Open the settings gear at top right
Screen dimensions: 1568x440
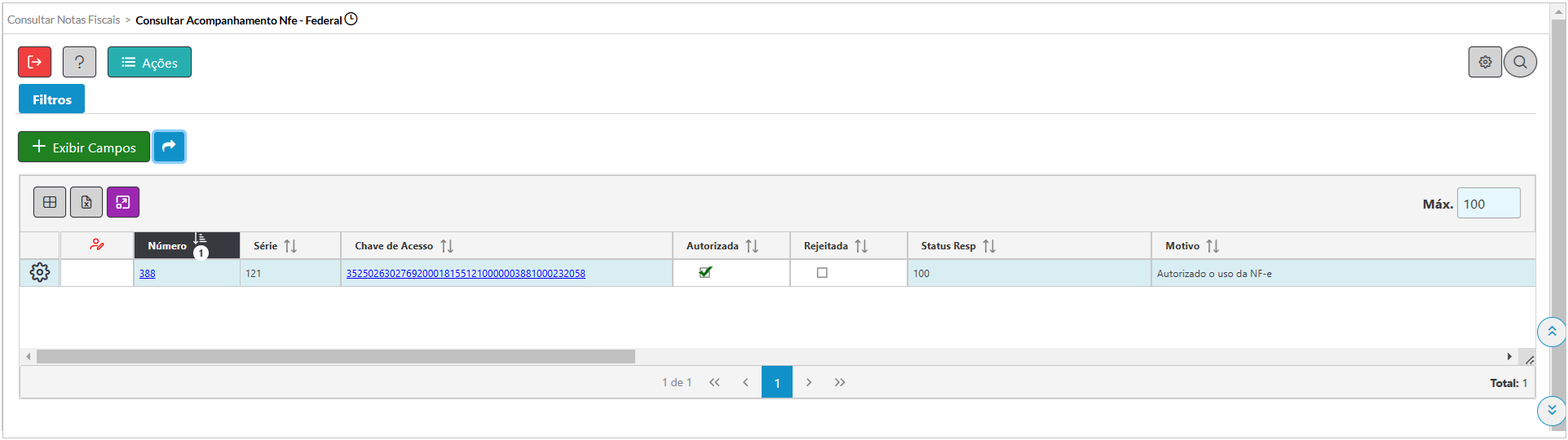pyautogui.click(x=1485, y=62)
